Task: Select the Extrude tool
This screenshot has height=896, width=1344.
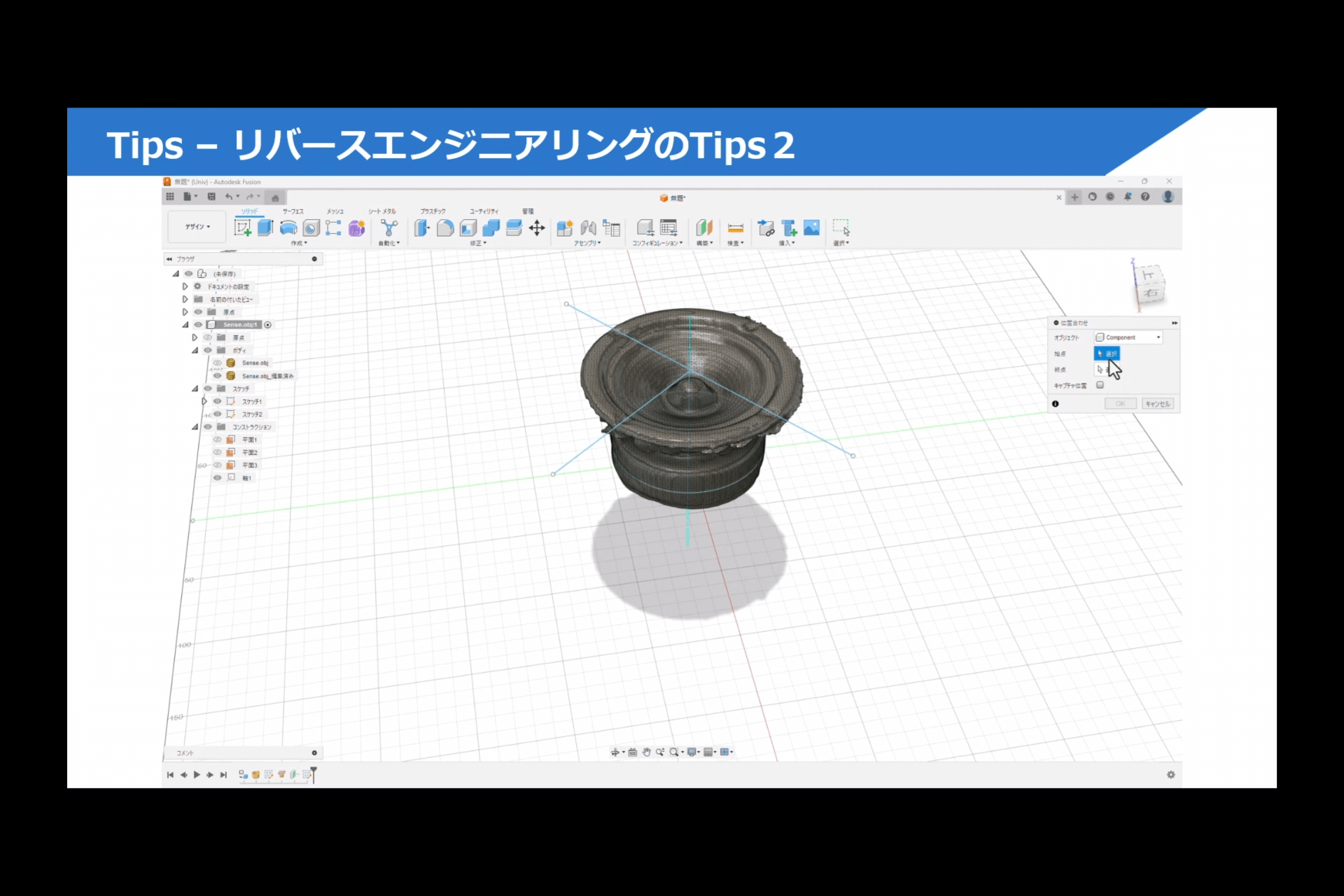Action: 265,227
